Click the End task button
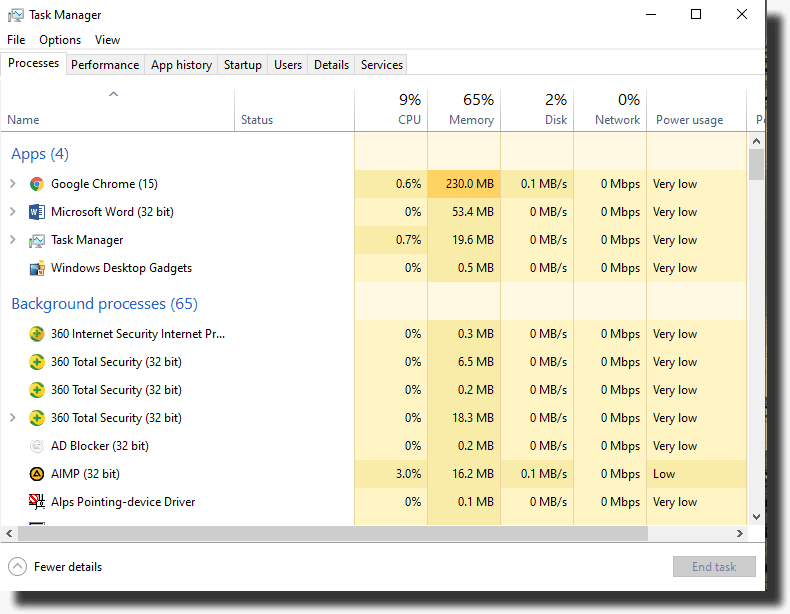Screen dimensions: 790x614 714,567
